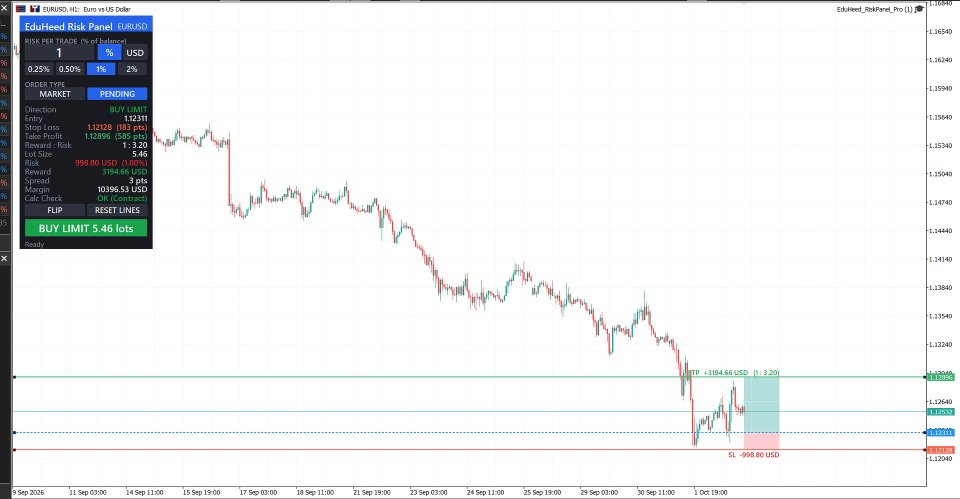Viewport: 960px width, 499px height.
Task: Select the 2% risk preset
Action: [132, 69]
